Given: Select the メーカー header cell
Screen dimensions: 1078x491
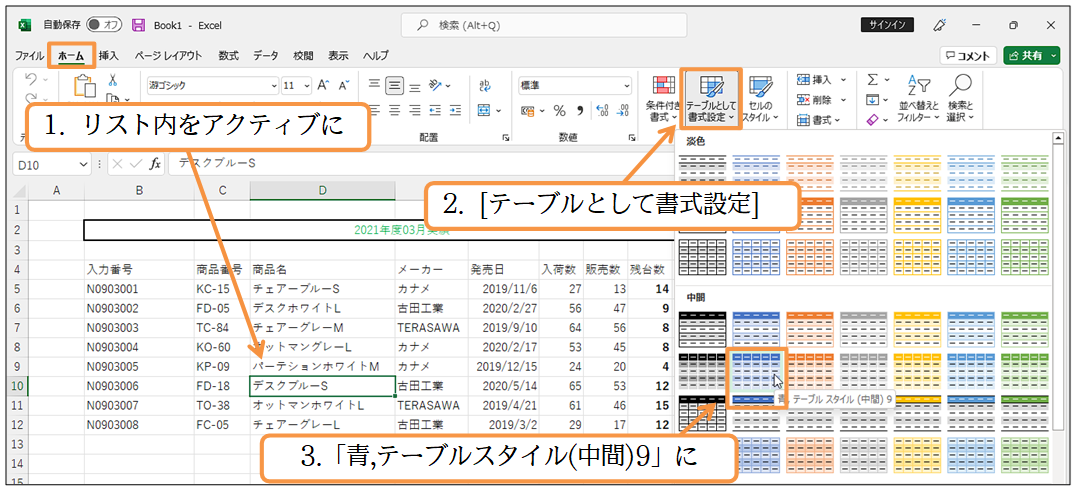Looking at the screenshot, I should point(431,269).
